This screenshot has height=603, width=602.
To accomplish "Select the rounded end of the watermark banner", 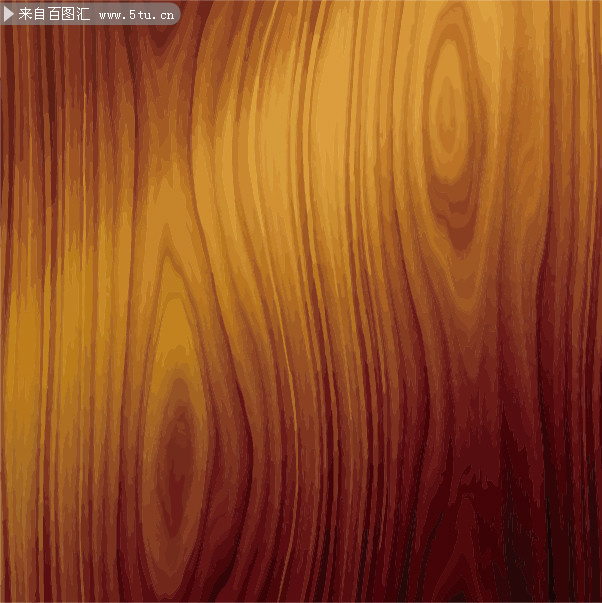I will (x=175, y=14).
